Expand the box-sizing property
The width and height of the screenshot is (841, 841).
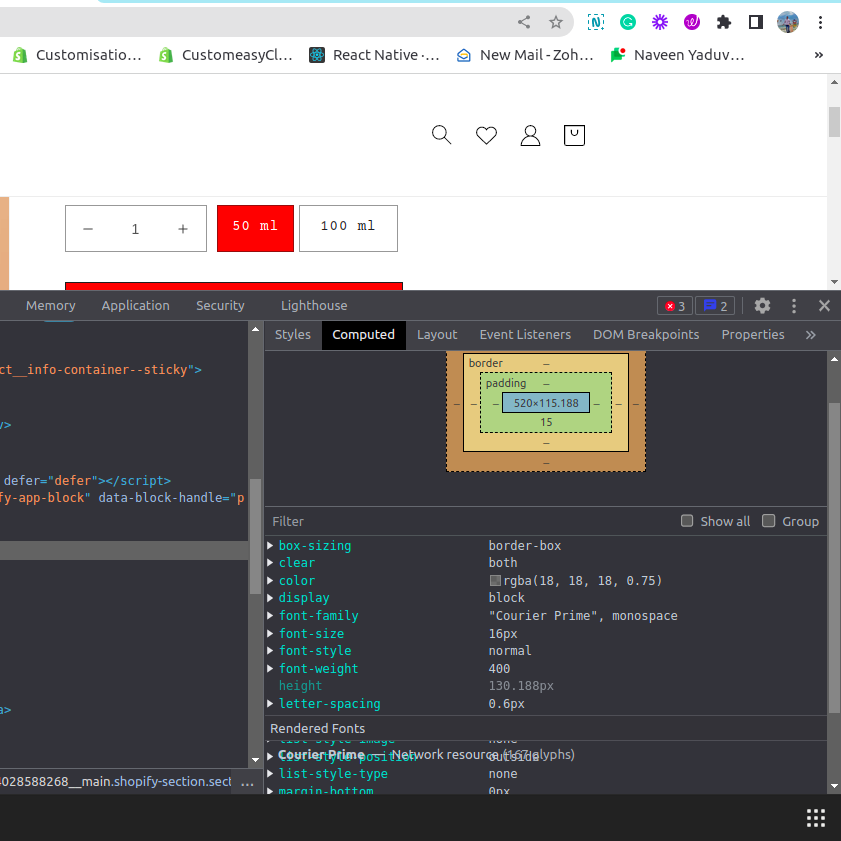pos(270,545)
